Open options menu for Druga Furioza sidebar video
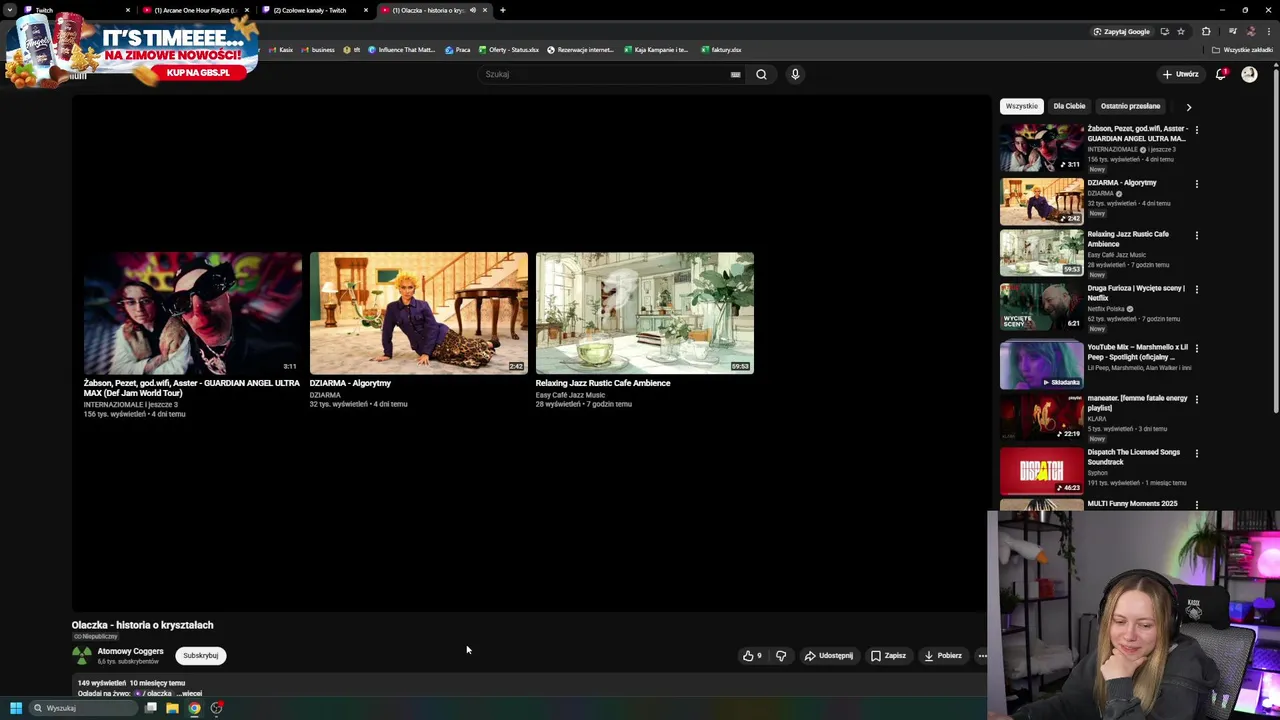This screenshot has width=1280, height=720. [1196, 290]
